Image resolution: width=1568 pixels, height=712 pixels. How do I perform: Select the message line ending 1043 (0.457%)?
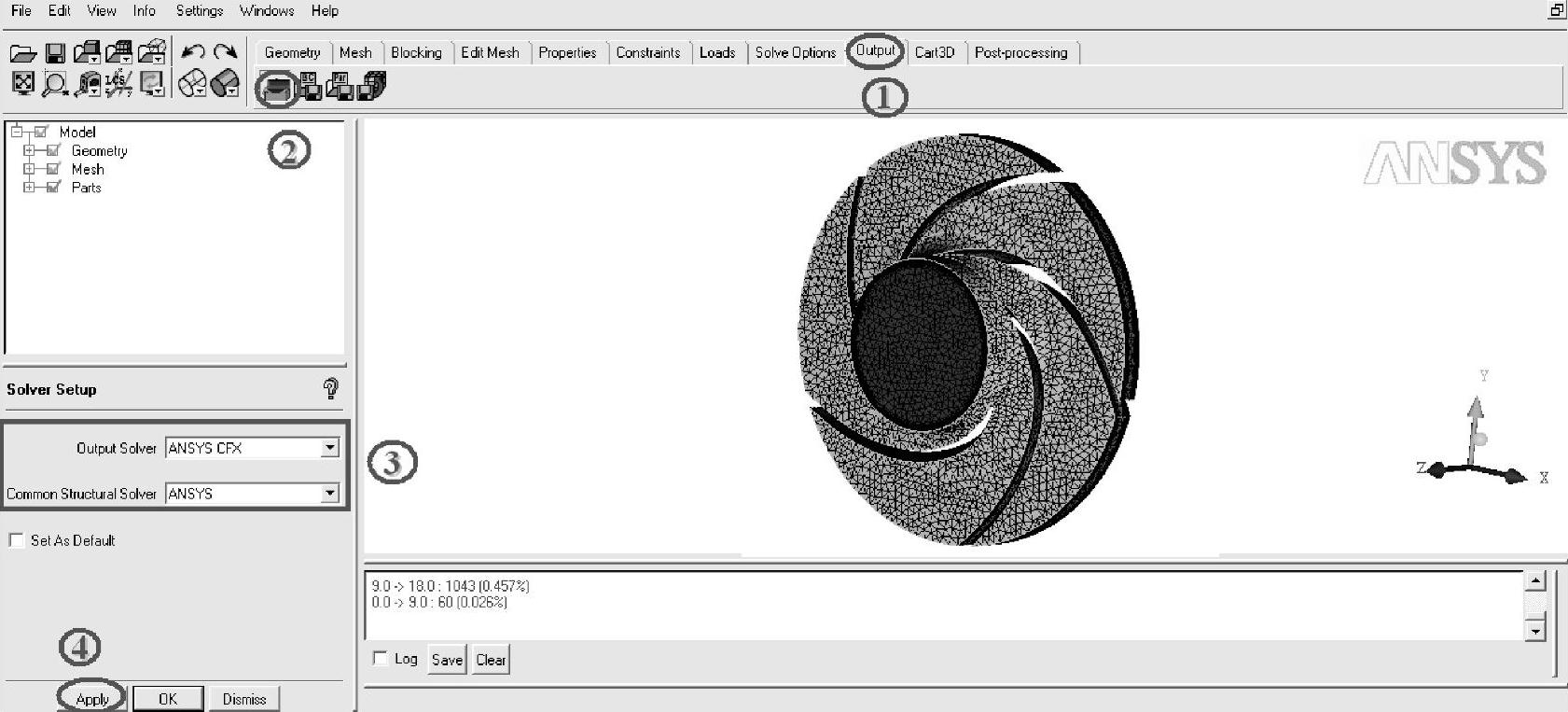pos(451,586)
